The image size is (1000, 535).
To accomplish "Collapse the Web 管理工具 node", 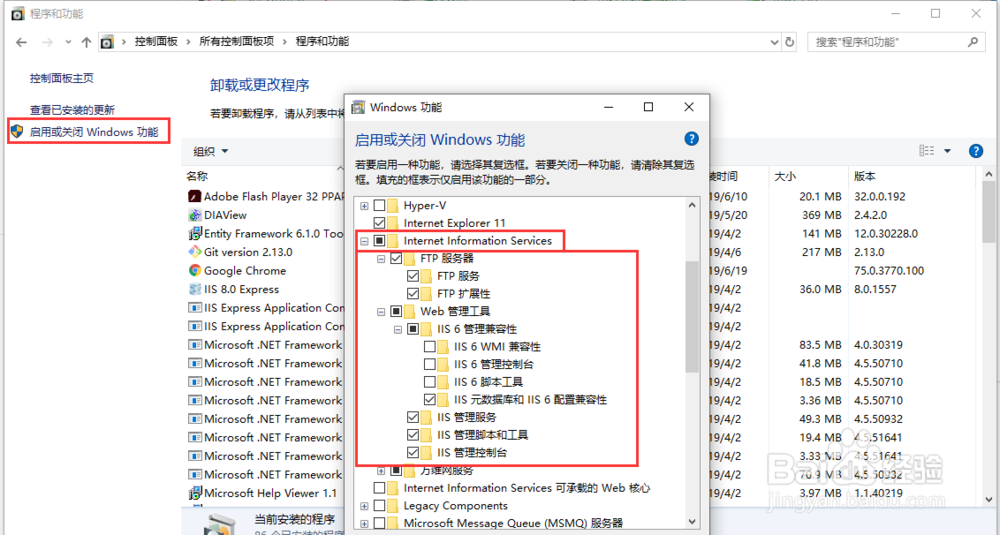I will pyautogui.click(x=381, y=312).
